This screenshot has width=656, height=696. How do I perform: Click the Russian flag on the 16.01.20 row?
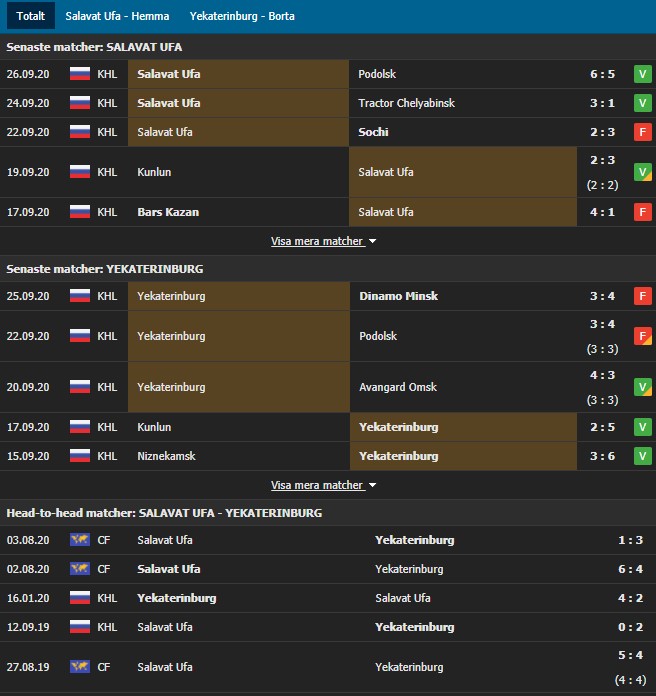point(80,598)
